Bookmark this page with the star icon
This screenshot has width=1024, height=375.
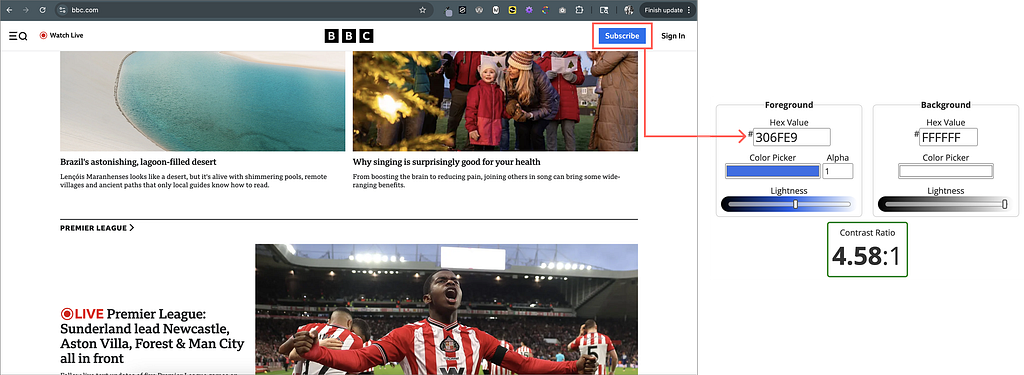pyautogui.click(x=423, y=10)
